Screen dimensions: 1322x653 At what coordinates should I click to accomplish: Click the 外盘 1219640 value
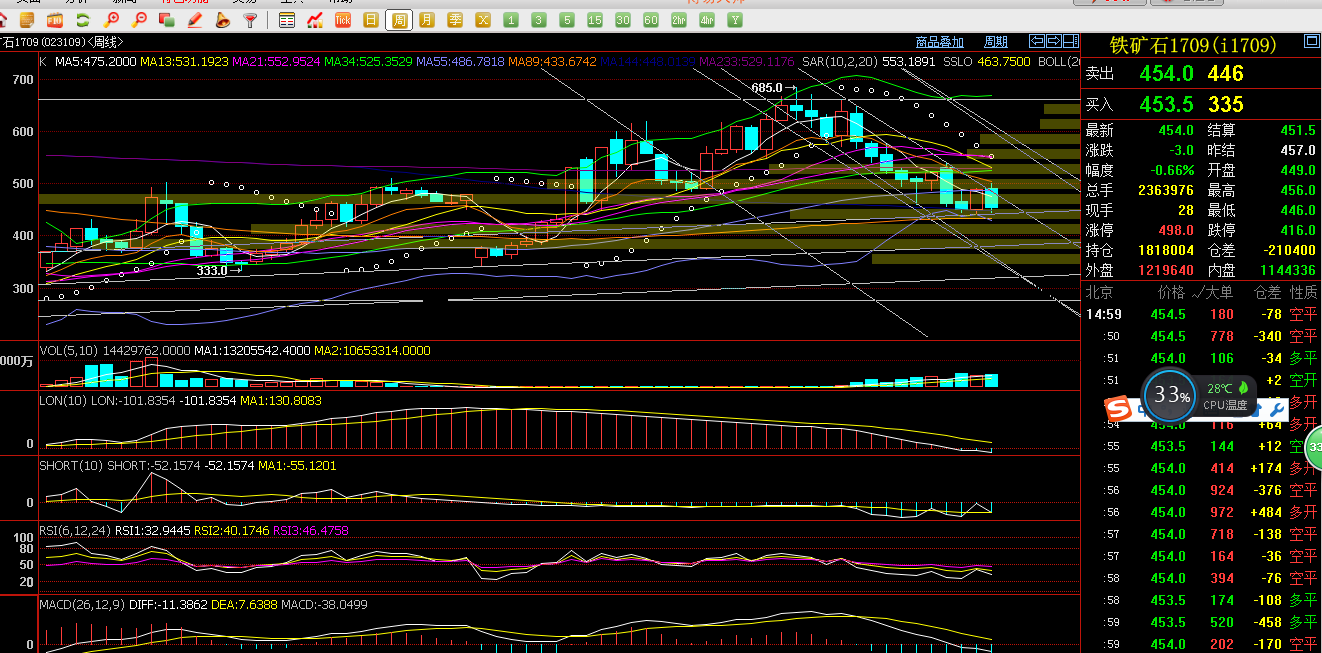click(x=1166, y=270)
